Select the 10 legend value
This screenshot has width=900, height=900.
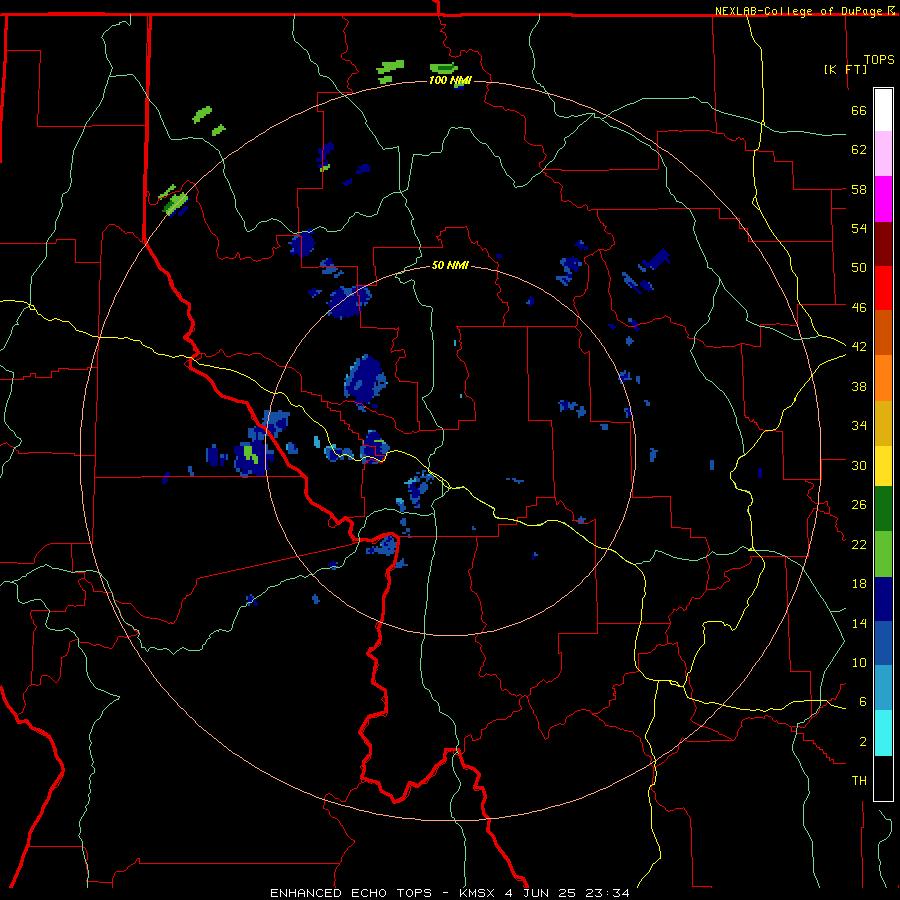[x=859, y=662]
